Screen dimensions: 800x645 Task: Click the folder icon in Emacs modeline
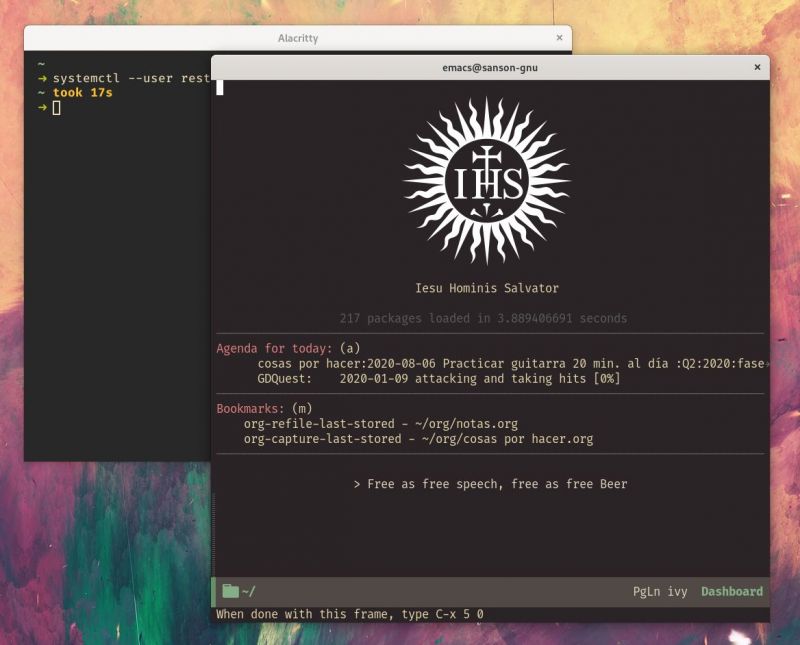tap(231, 591)
